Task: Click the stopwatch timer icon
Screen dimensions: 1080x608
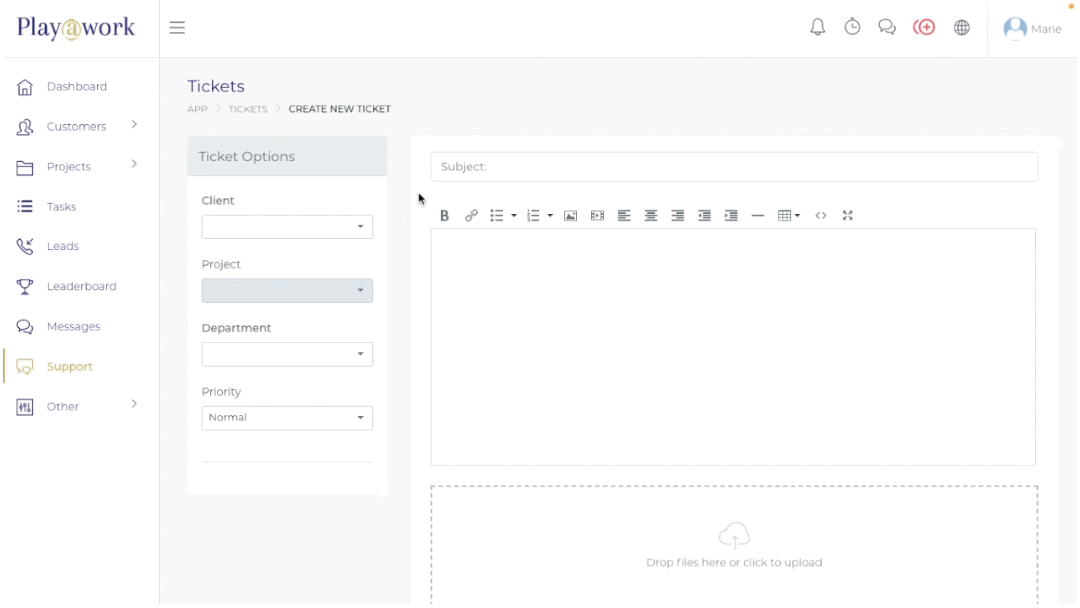Action: [852, 28]
